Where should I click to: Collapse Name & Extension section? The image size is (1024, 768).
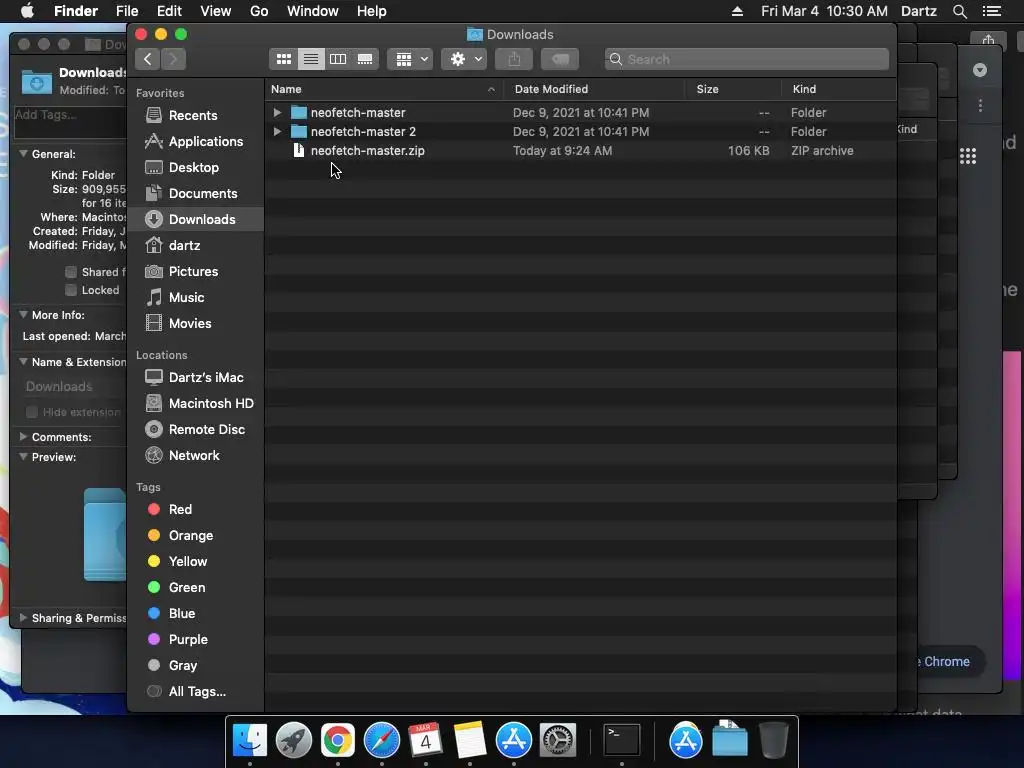tap(24, 362)
